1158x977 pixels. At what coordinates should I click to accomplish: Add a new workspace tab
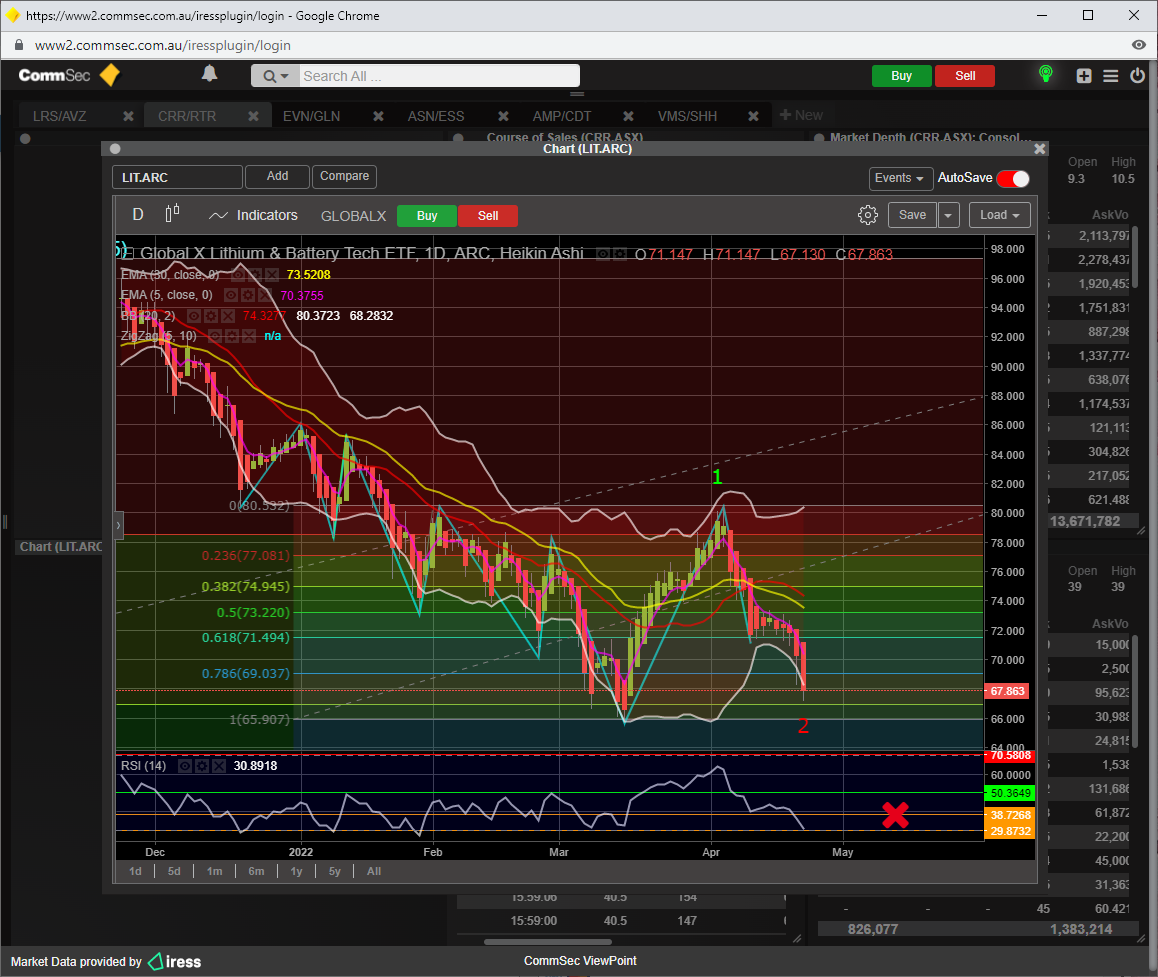point(801,115)
